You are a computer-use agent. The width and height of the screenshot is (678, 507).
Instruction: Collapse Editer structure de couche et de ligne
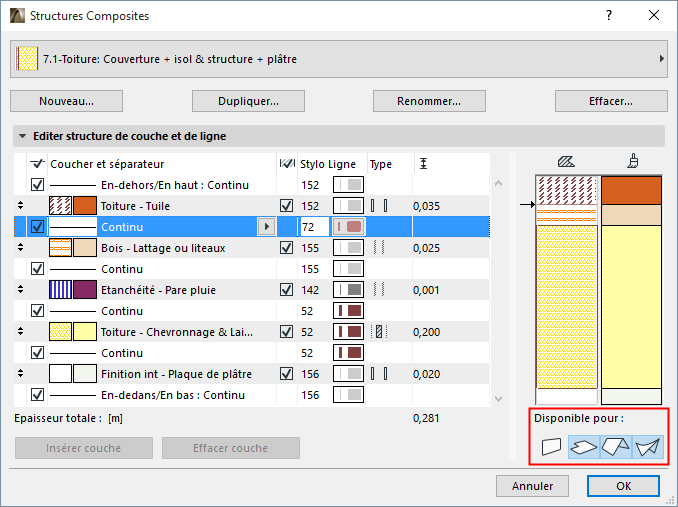(x=22, y=136)
